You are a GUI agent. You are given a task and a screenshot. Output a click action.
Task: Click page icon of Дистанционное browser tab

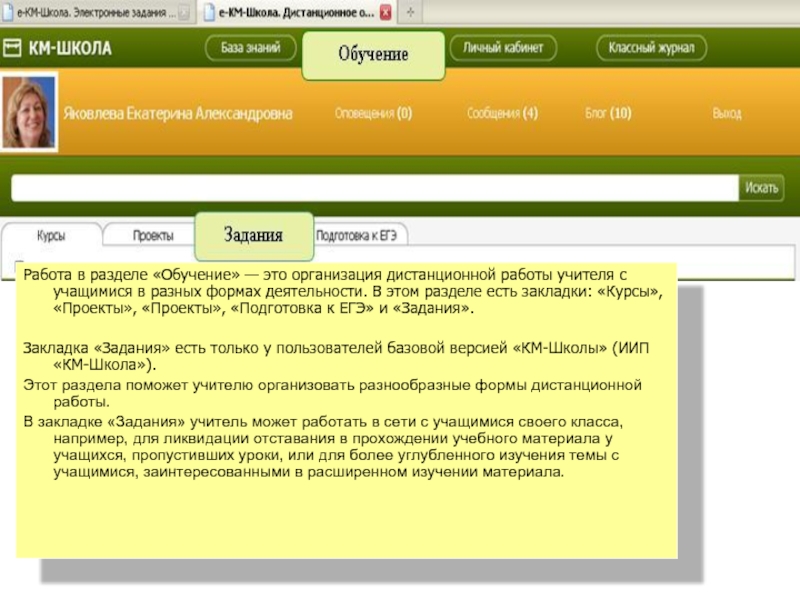point(209,12)
